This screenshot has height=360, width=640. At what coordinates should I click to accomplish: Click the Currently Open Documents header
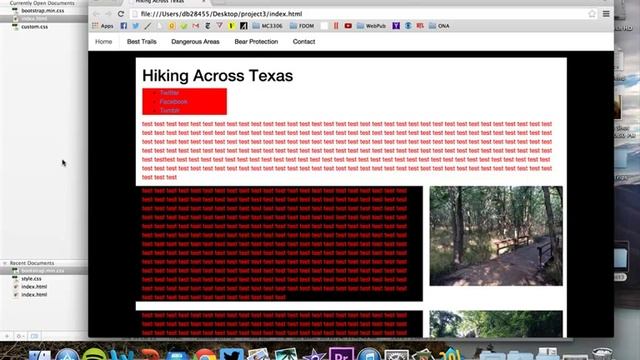coord(42,3)
